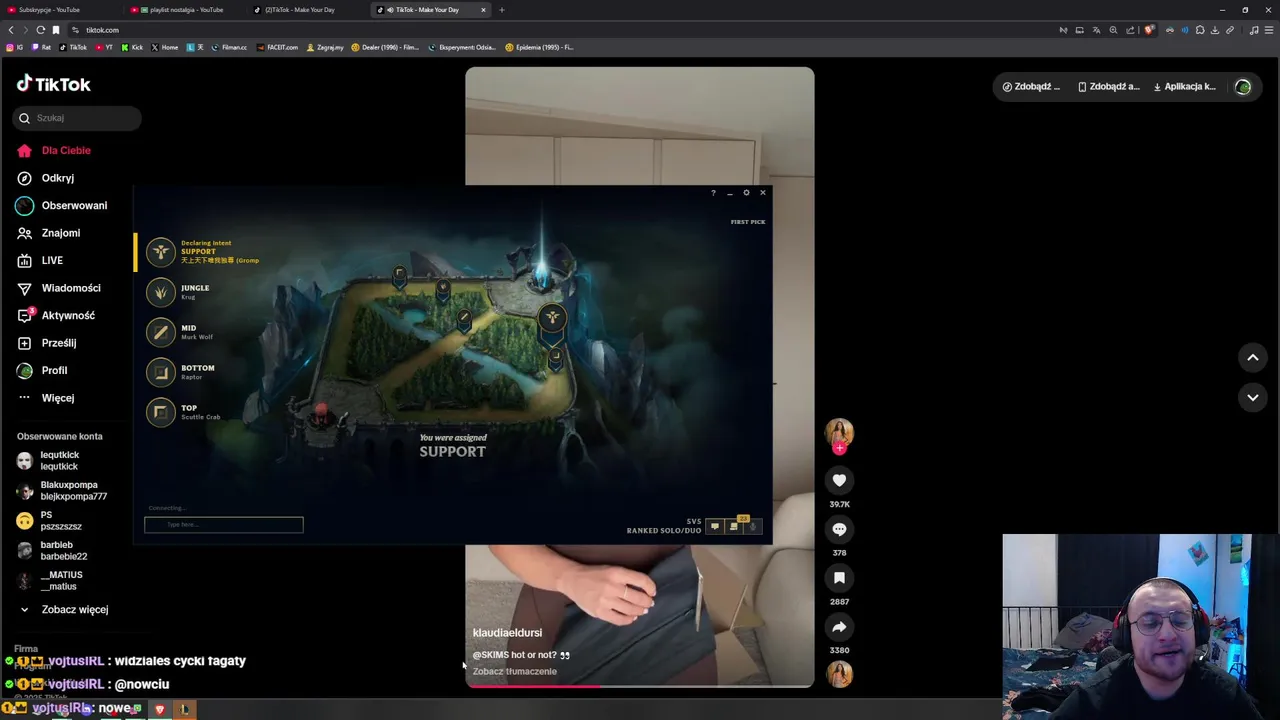Open __MATIUS followed account
The image size is (1280, 720).
[49, 581]
